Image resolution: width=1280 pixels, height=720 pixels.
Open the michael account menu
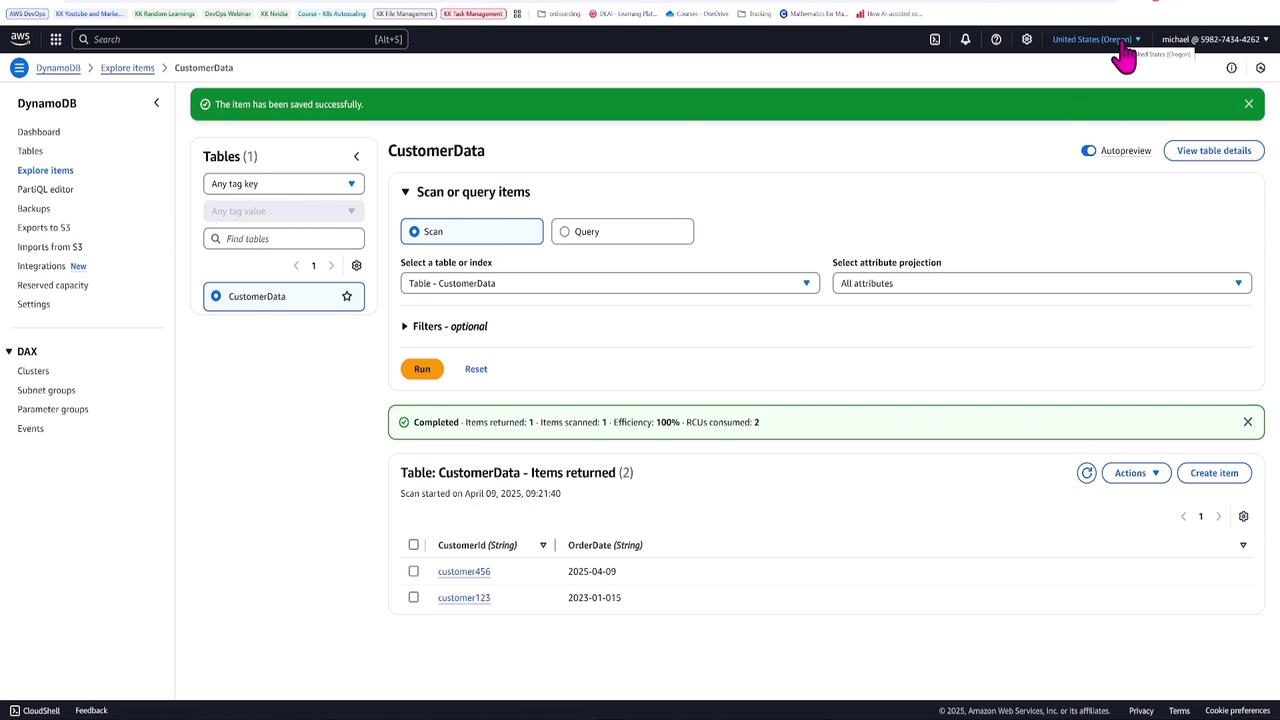(1215, 39)
